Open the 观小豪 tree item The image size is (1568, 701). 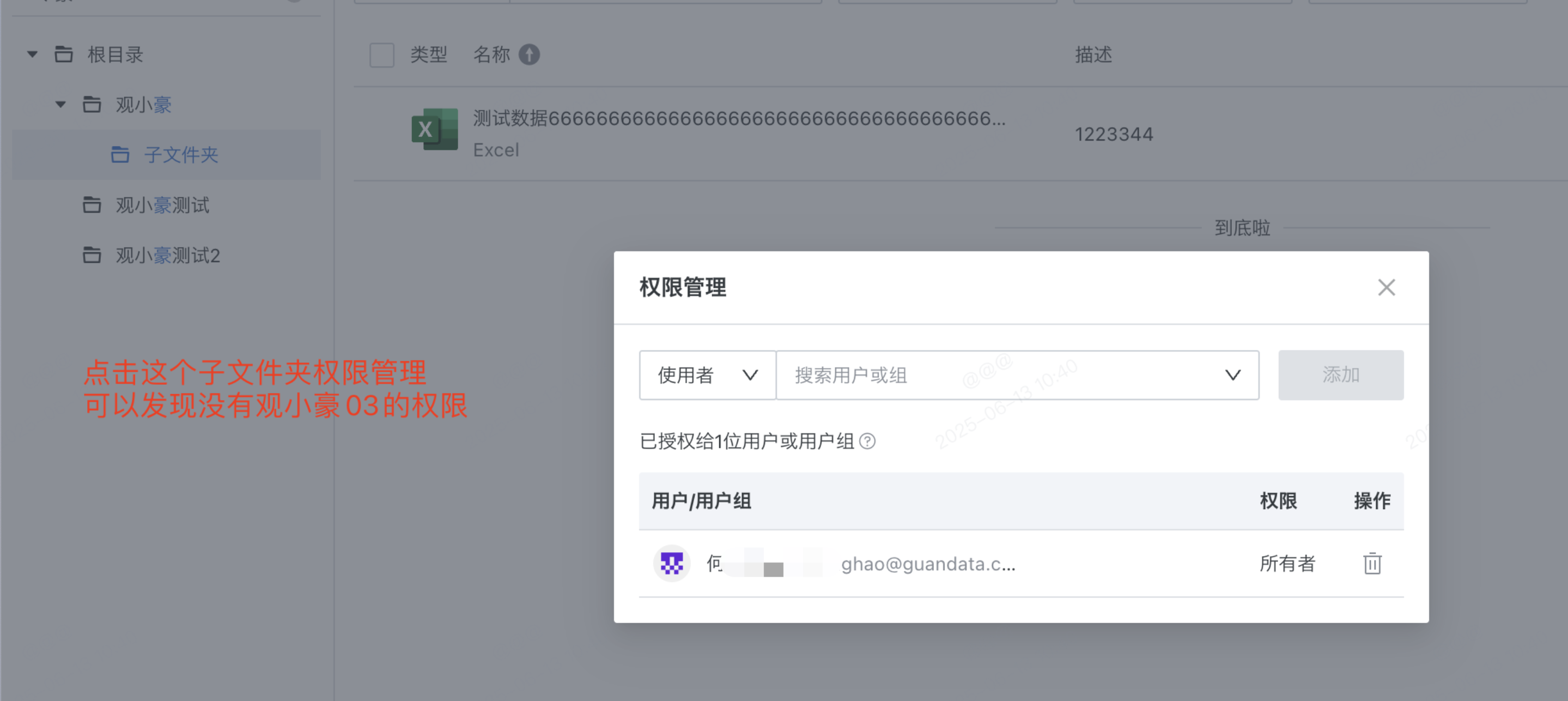click(x=144, y=105)
